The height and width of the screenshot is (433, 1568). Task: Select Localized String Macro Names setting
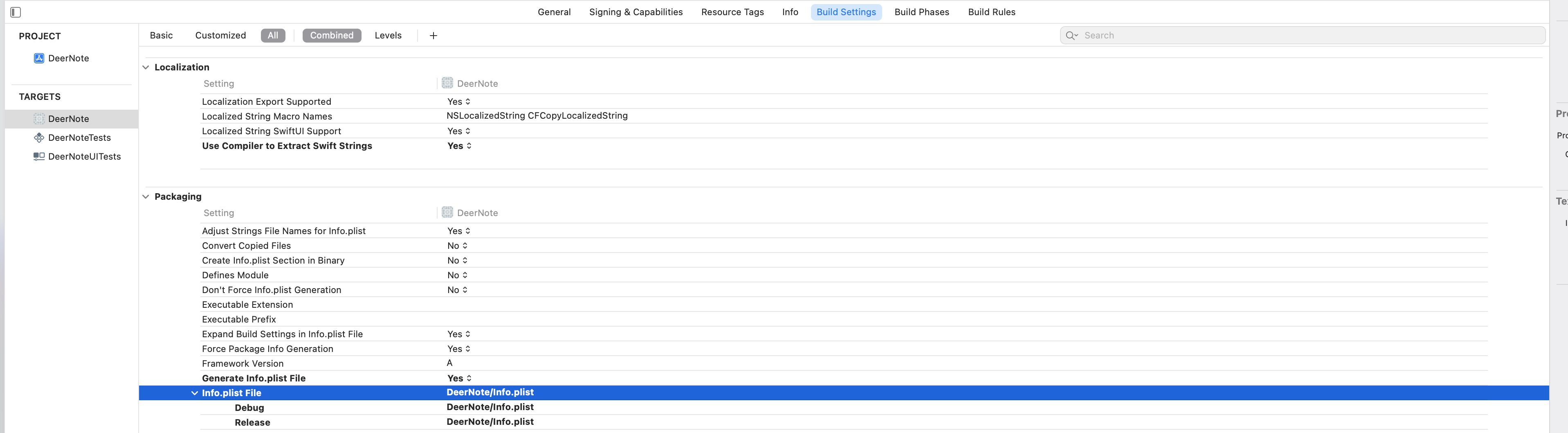[267, 116]
